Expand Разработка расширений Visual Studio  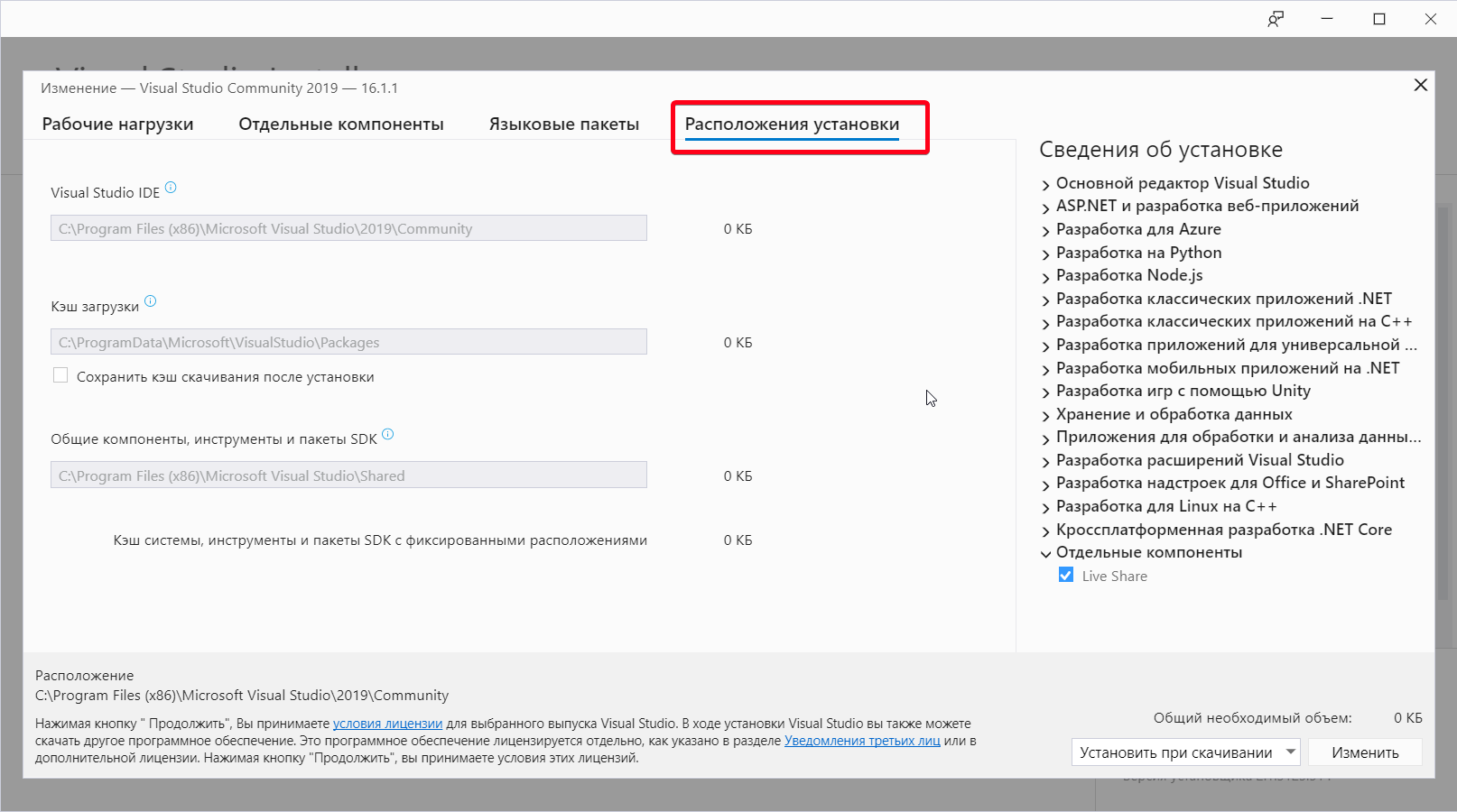1046,462
